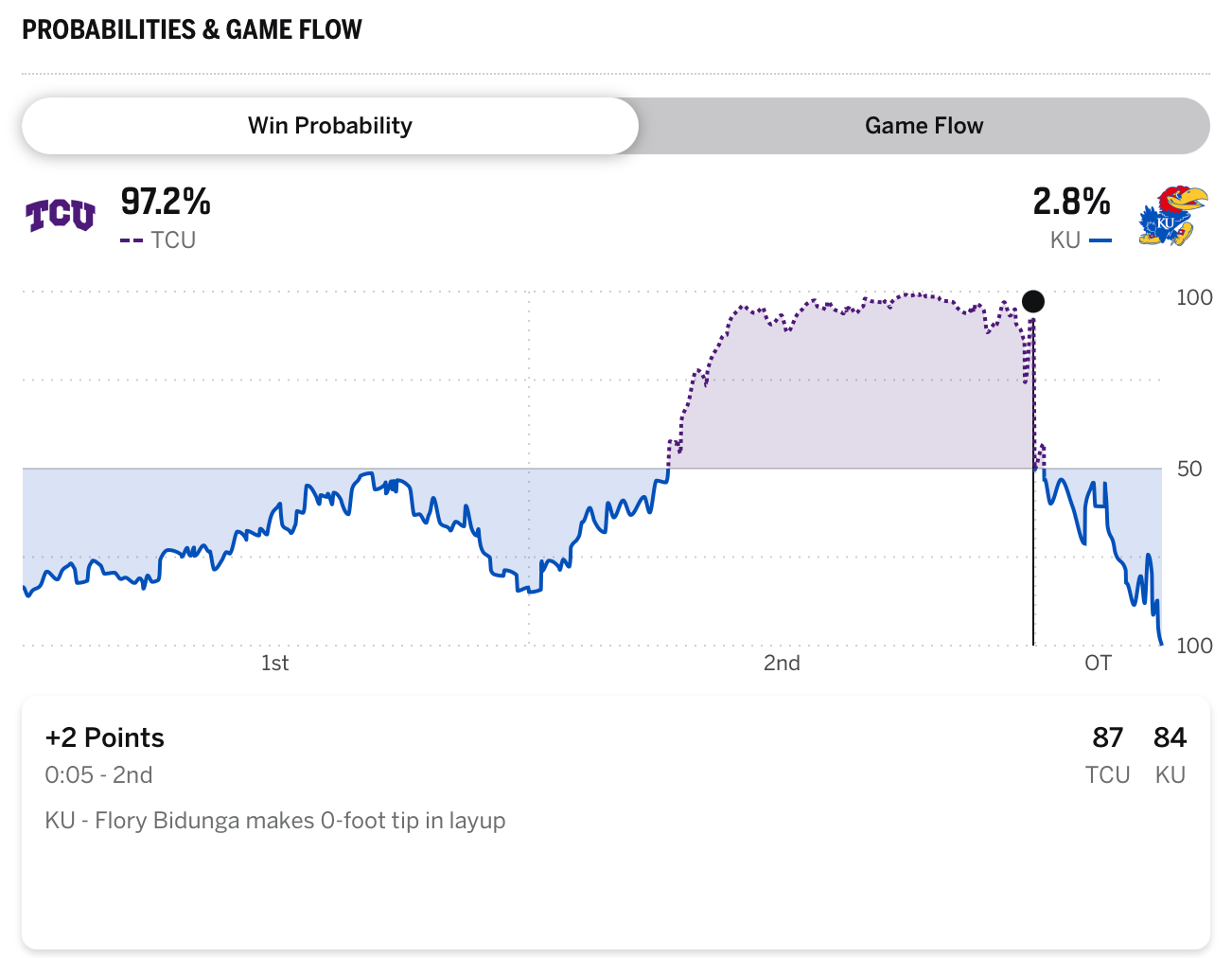Click the Kansas Jayhawk logo
This screenshot has width=1232, height=958.
coord(1172,216)
